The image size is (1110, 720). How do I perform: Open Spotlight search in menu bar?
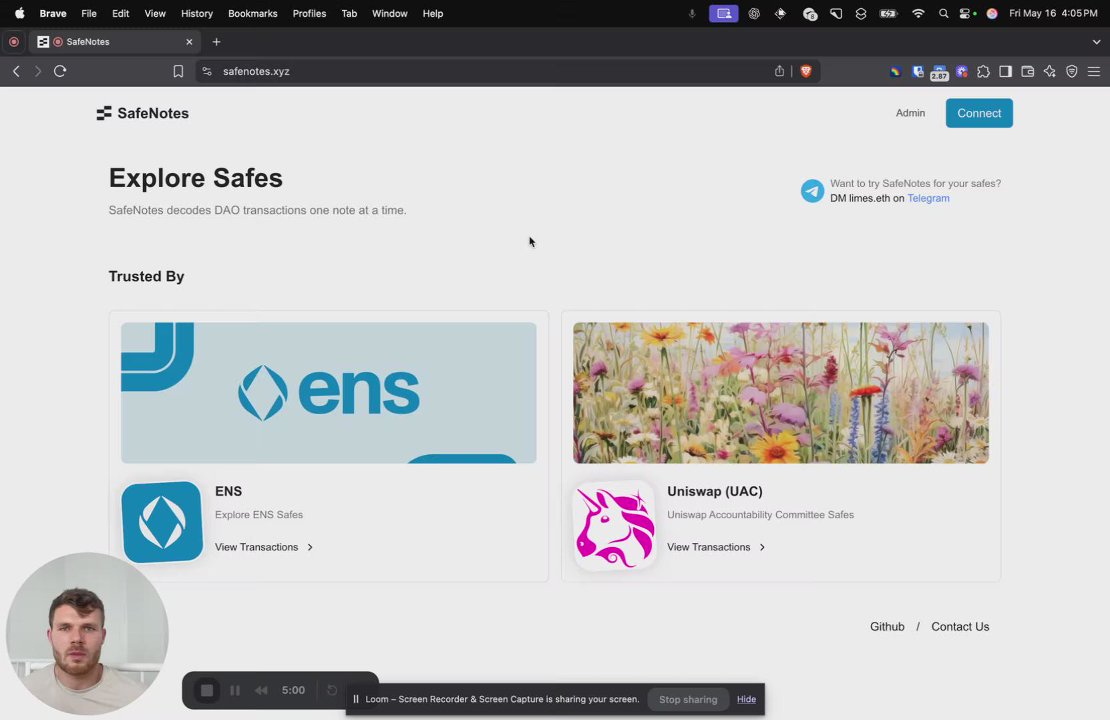click(943, 13)
